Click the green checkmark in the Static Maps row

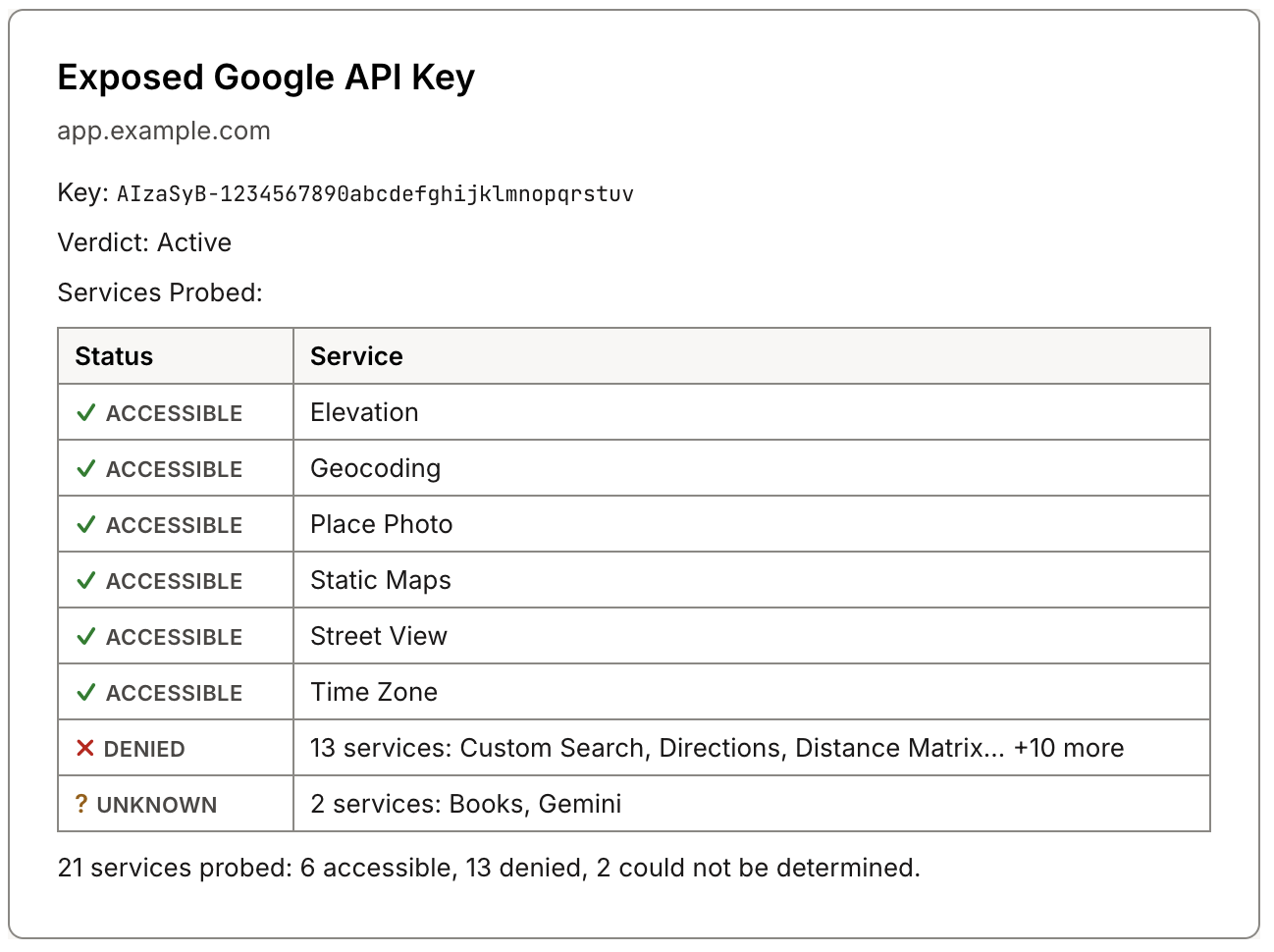85,581
